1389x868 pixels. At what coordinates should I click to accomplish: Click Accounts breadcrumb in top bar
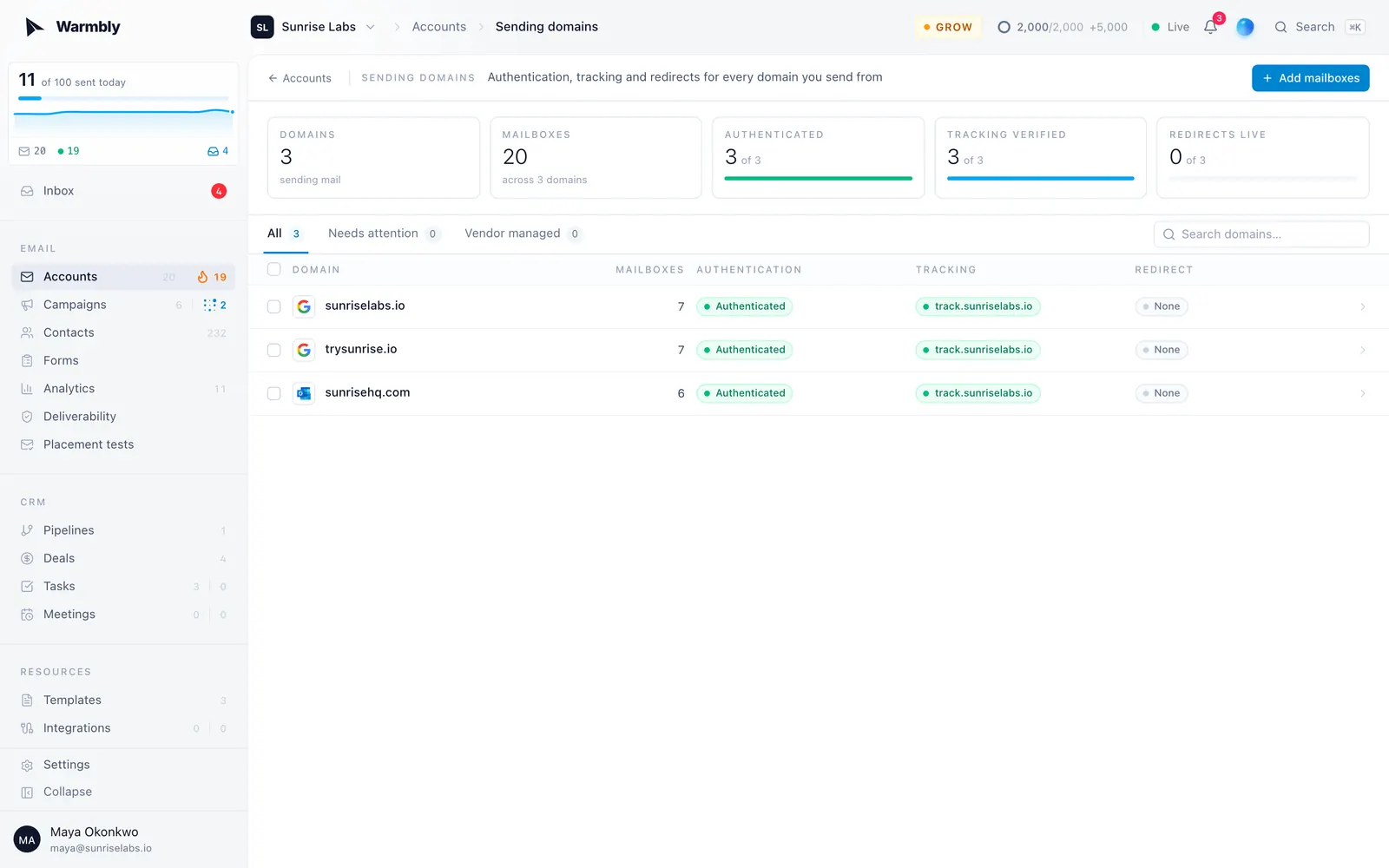(439, 27)
